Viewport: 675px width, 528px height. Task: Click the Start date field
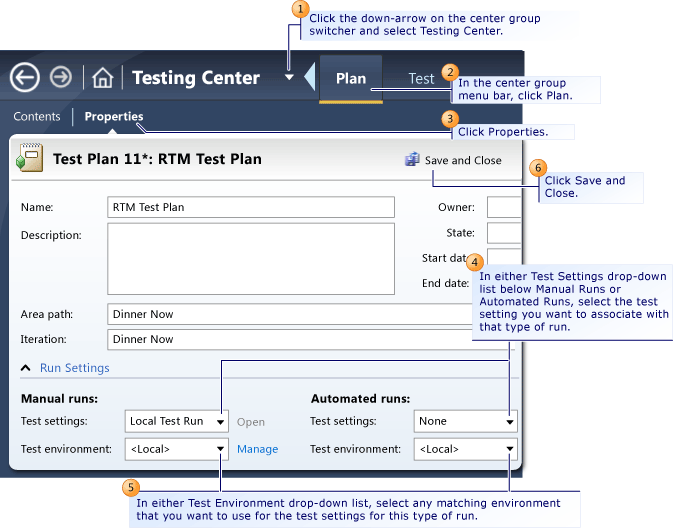coord(504,256)
